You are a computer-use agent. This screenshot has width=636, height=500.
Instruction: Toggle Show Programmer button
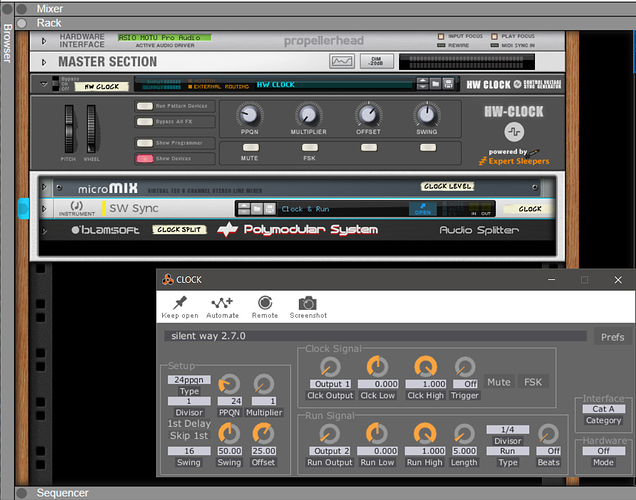point(145,143)
